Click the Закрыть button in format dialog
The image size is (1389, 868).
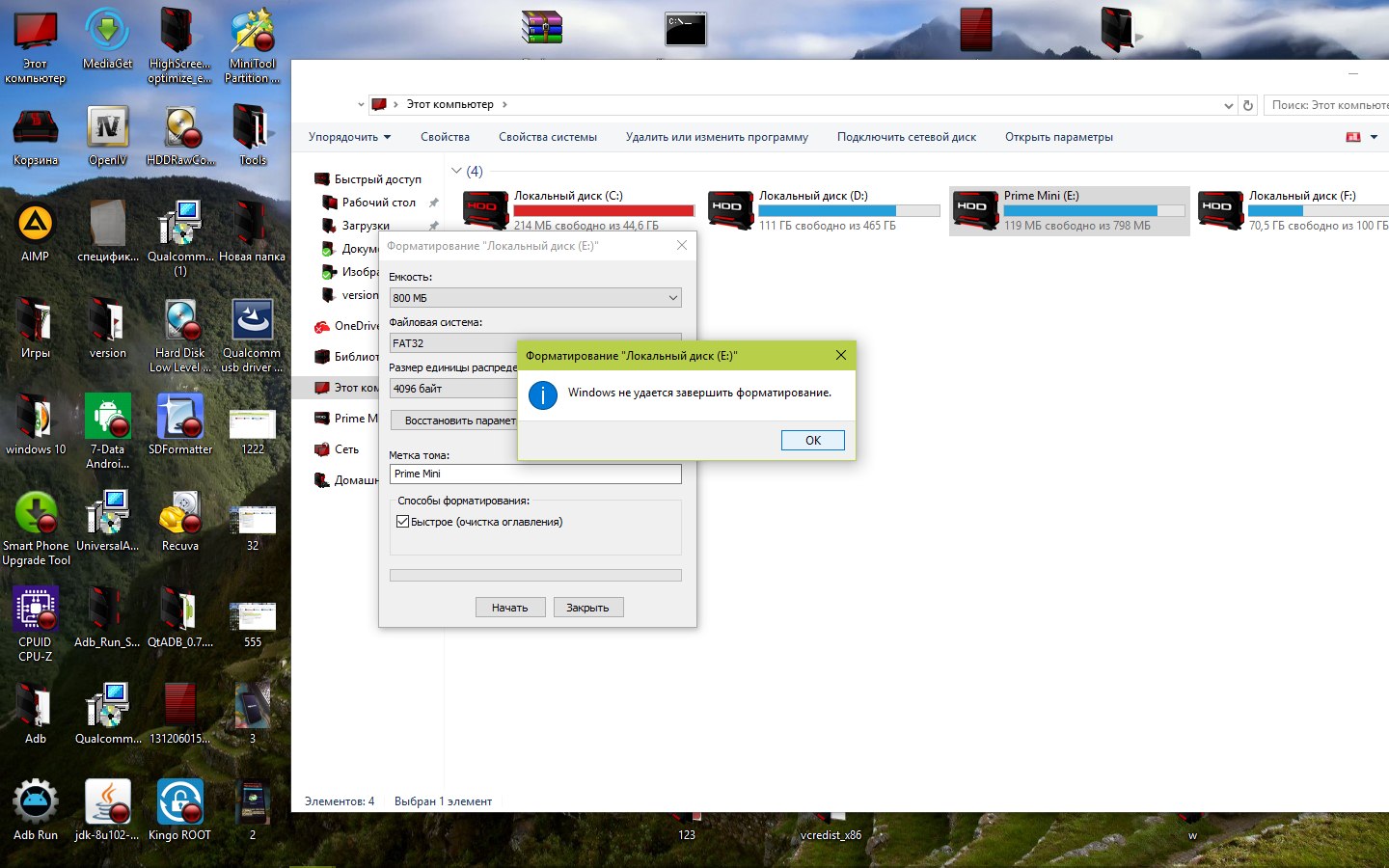click(x=587, y=608)
